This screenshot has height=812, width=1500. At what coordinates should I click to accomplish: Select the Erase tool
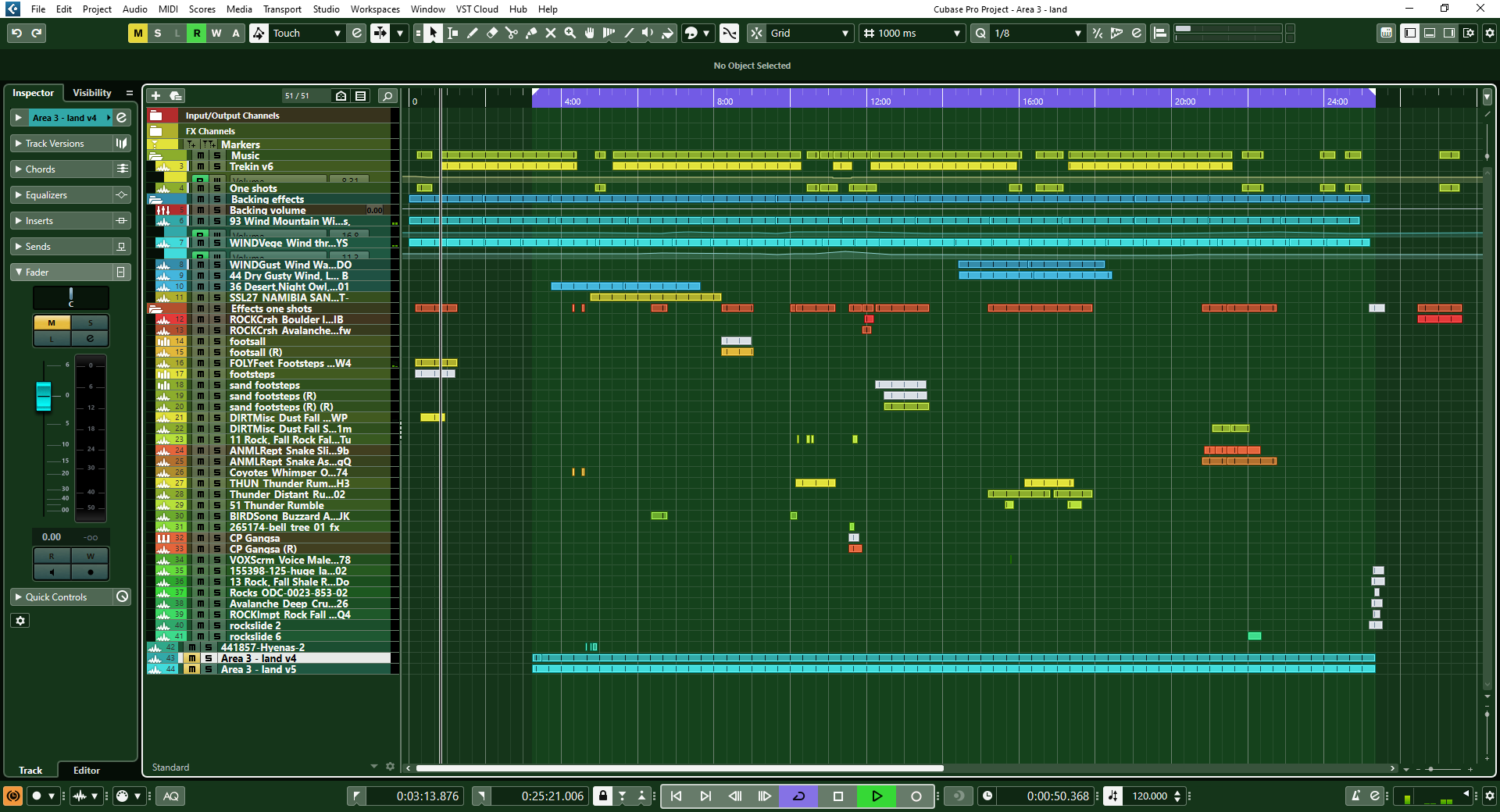492,33
